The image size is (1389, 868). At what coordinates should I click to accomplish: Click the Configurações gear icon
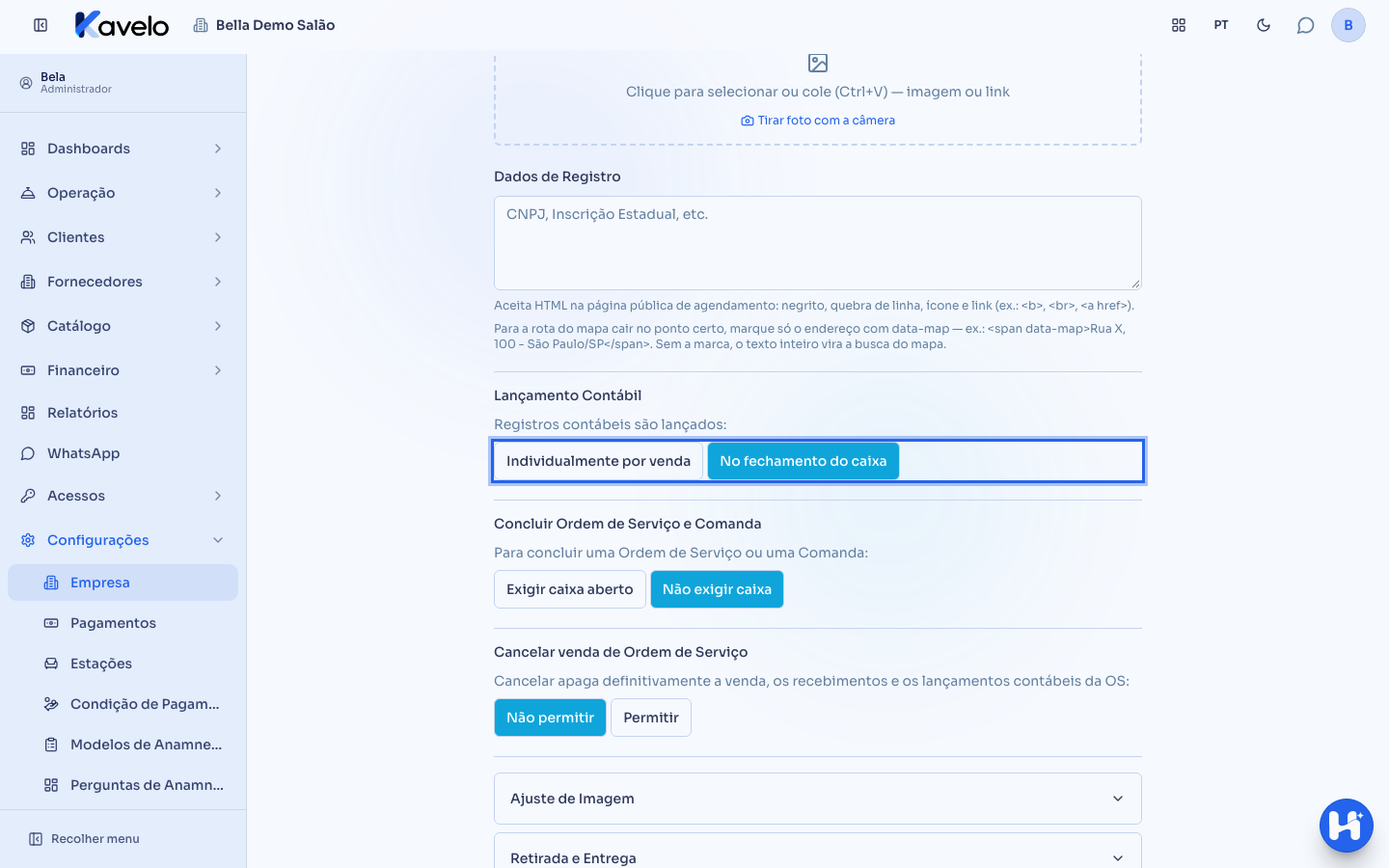(28, 540)
